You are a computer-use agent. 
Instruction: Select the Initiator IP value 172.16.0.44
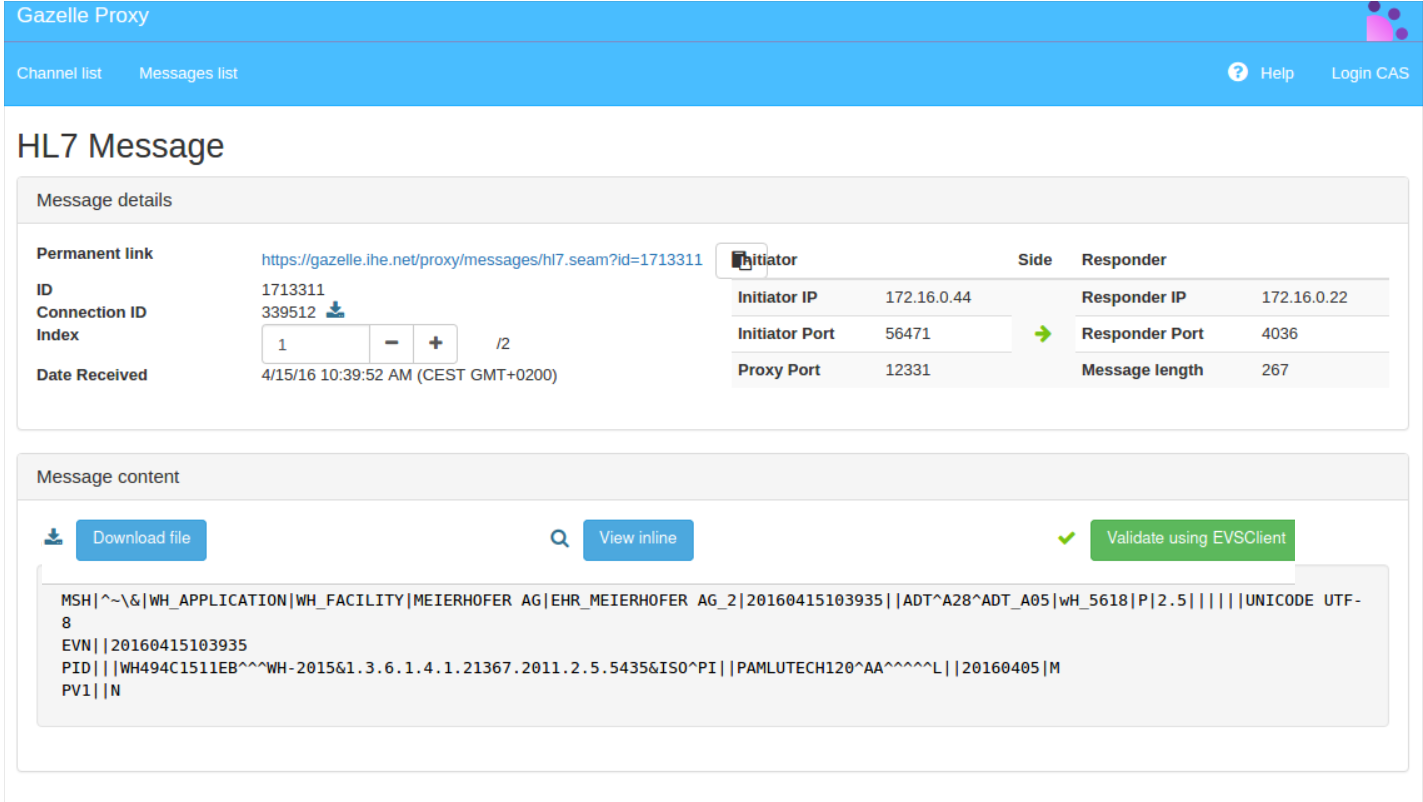[928, 297]
